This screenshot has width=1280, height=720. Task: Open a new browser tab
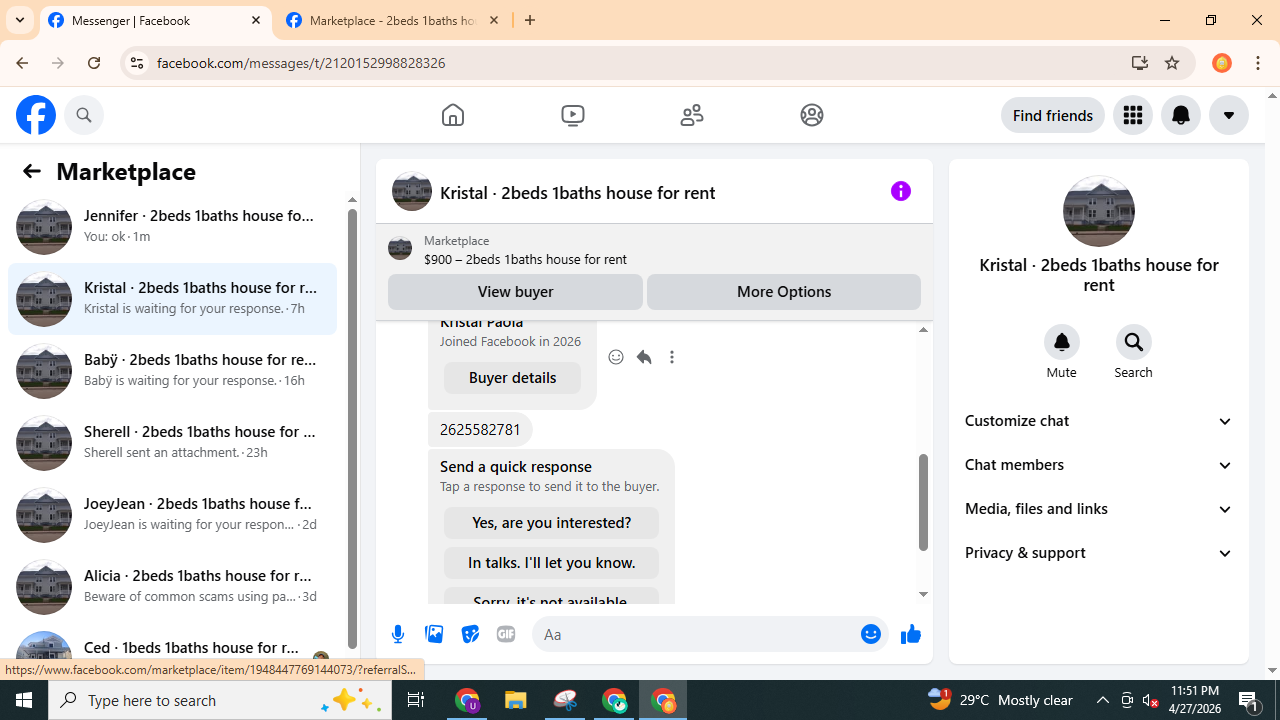[x=530, y=20]
